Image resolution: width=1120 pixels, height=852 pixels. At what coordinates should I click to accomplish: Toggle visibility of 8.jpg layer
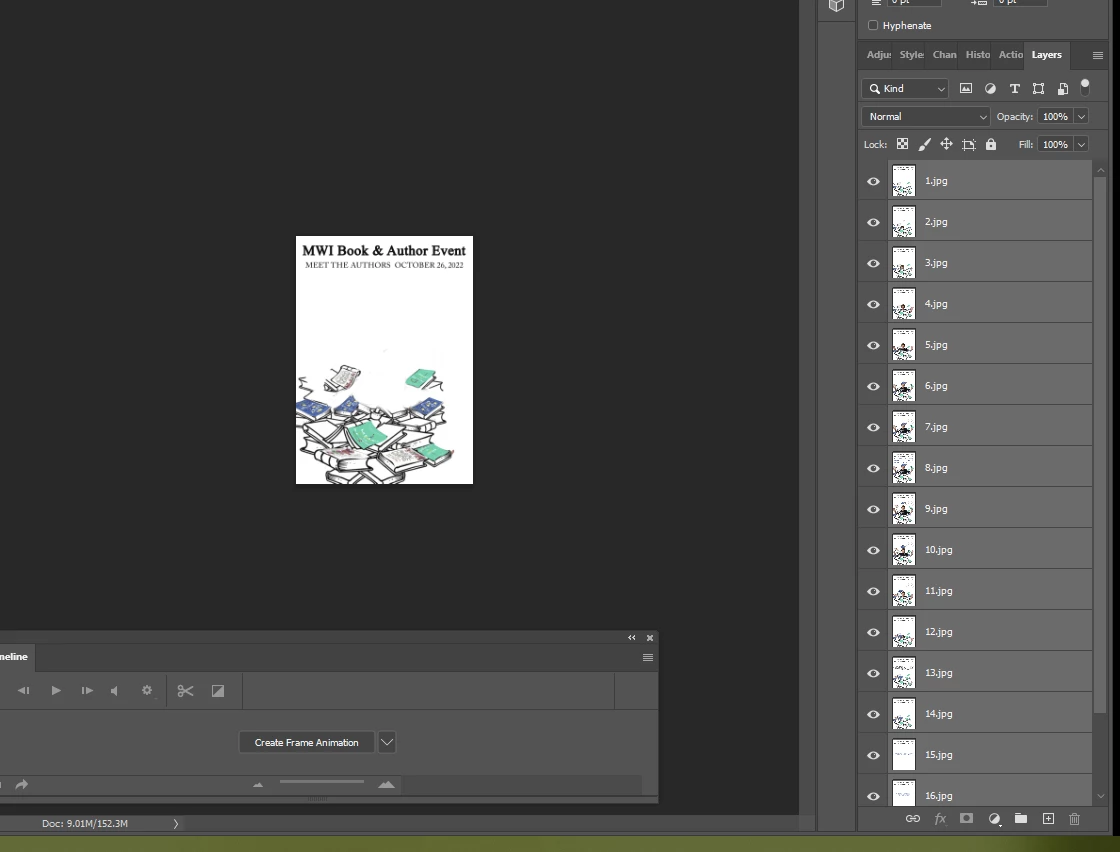tap(874, 468)
